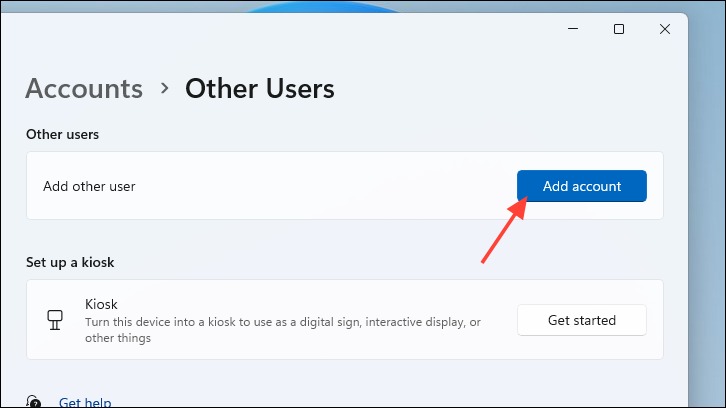The height and width of the screenshot is (408, 726).
Task: Close the Settings window
Action: pos(664,29)
